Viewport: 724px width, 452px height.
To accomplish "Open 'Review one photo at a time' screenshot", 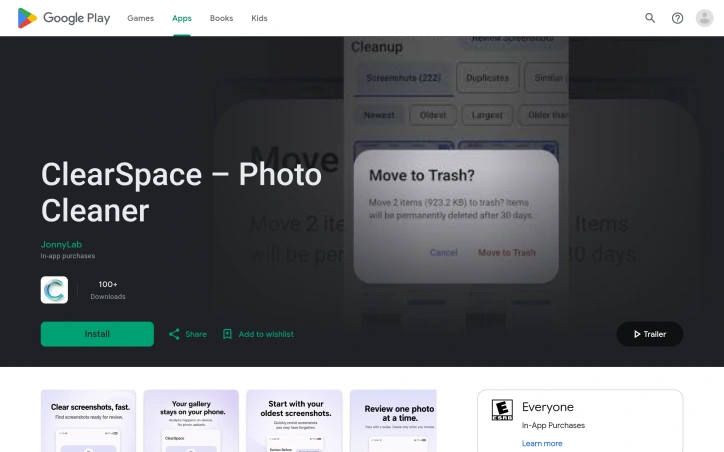I will [393, 421].
